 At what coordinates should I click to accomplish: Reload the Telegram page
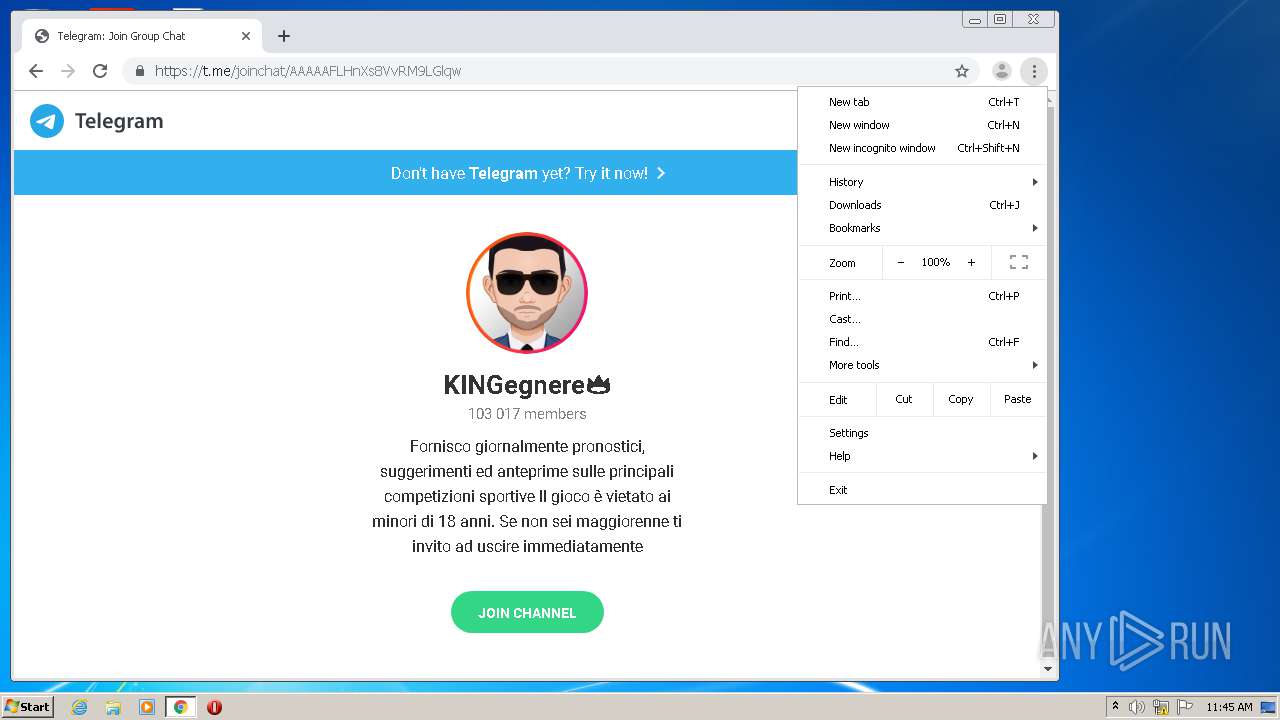[x=100, y=71]
